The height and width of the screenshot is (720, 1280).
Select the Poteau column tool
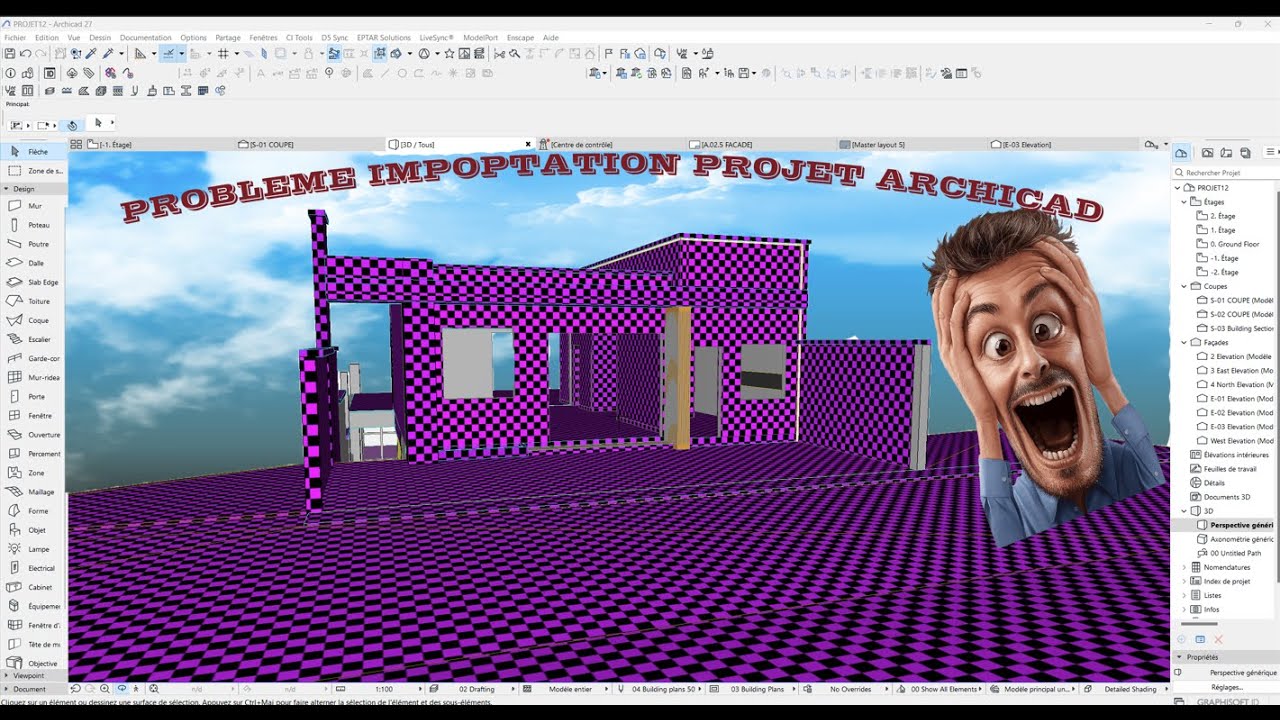coord(32,225)
